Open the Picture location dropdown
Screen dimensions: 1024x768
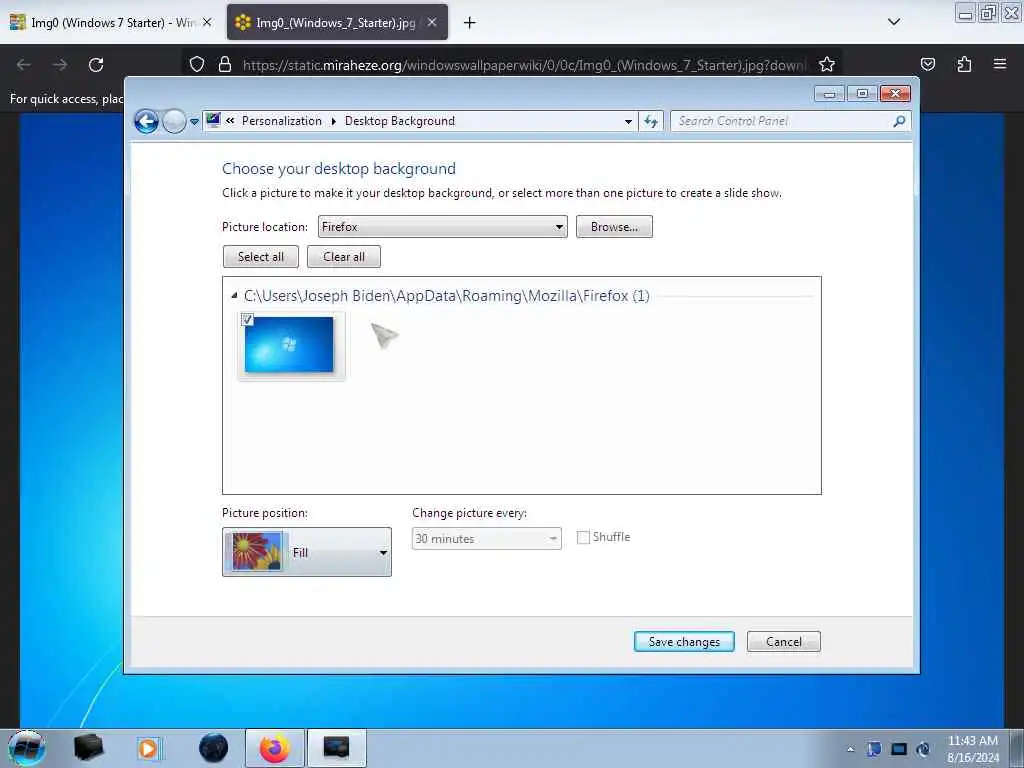pyautogui.click(x=442, y=227)
